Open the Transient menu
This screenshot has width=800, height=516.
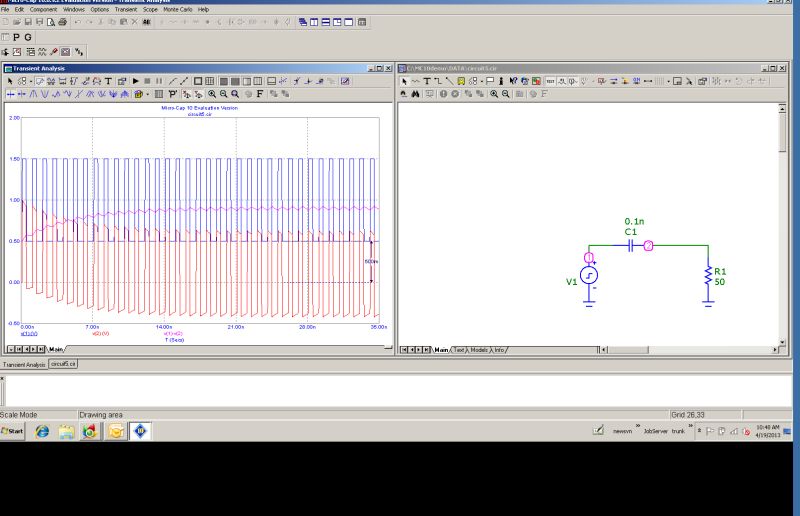[x=126, y=9]
